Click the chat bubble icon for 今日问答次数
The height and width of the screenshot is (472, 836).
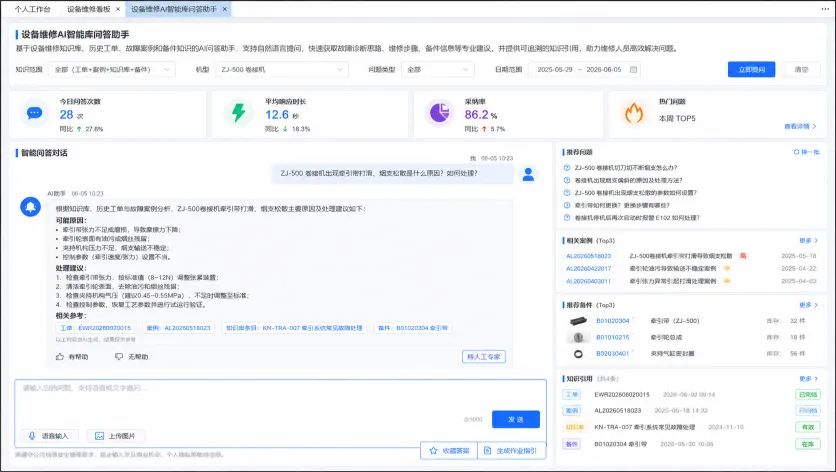point(35,113)
